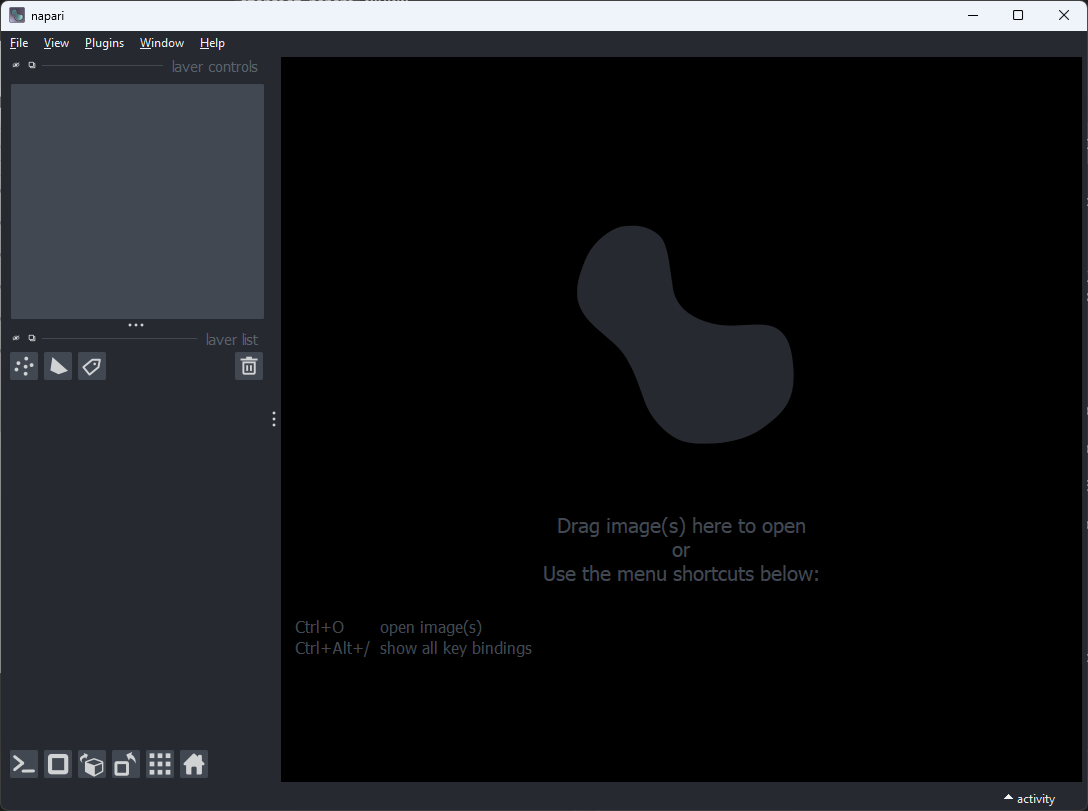Reset view with the home button
Image resolution: width=1088 pixels, height=811 pixels.
click(x=194, y=765)
